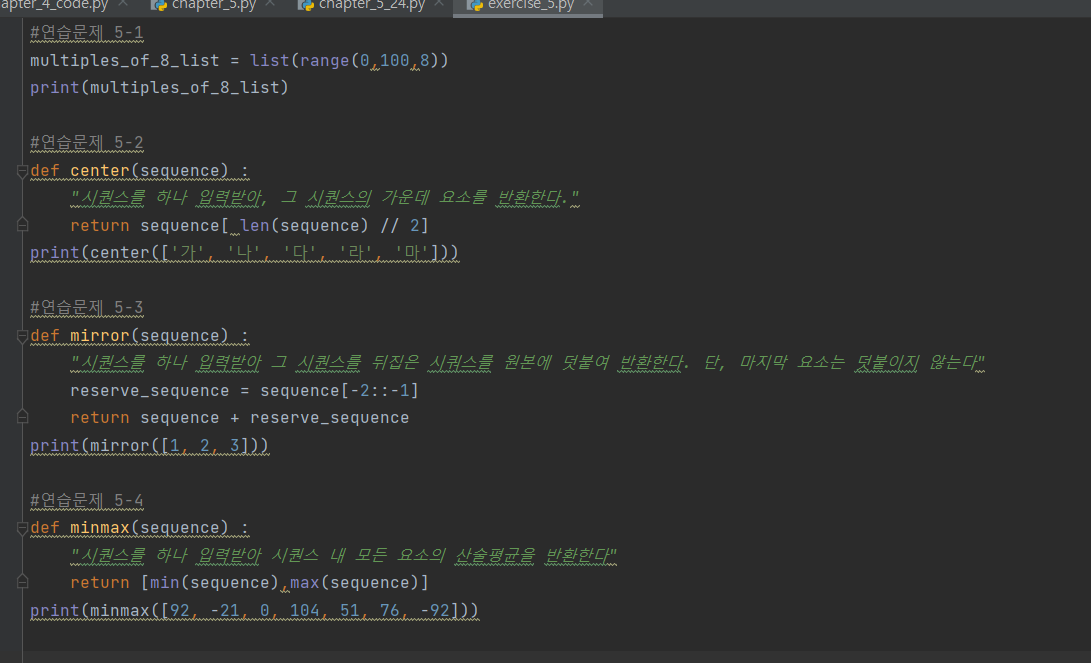This screenshot has height=663, width=1091.
Task: Open the apter_4_code.py tab
Action: pos(54,5)
